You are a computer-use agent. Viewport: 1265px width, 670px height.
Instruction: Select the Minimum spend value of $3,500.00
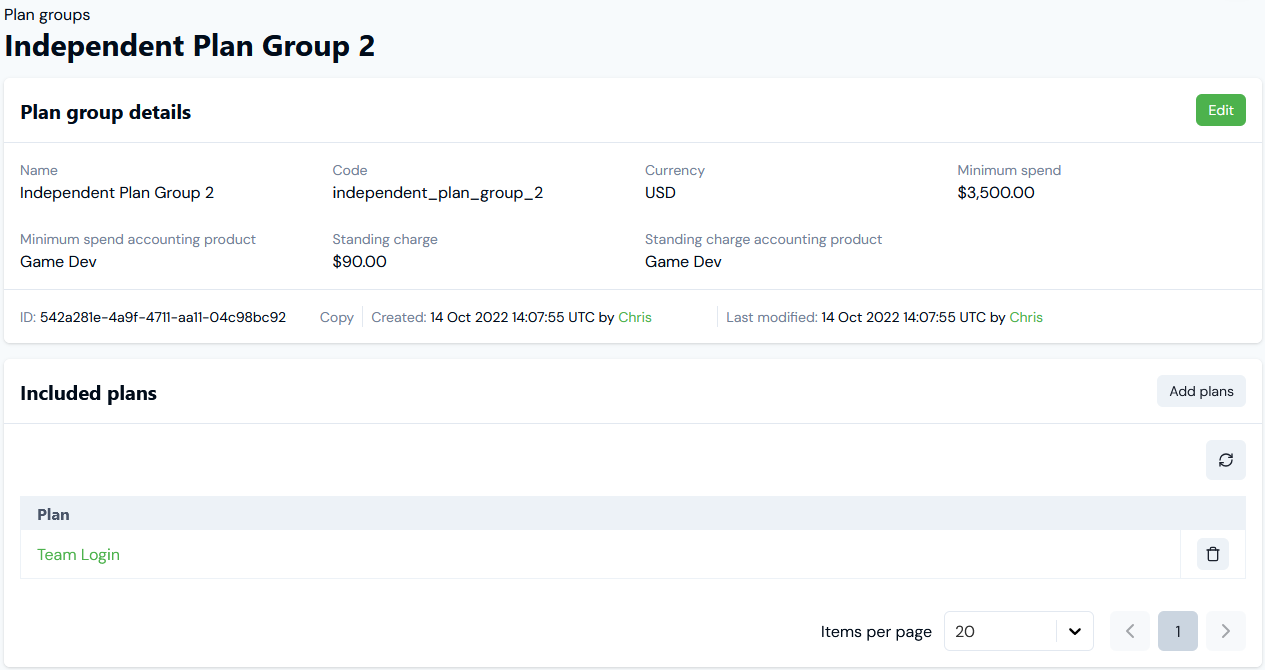point(996,192)
